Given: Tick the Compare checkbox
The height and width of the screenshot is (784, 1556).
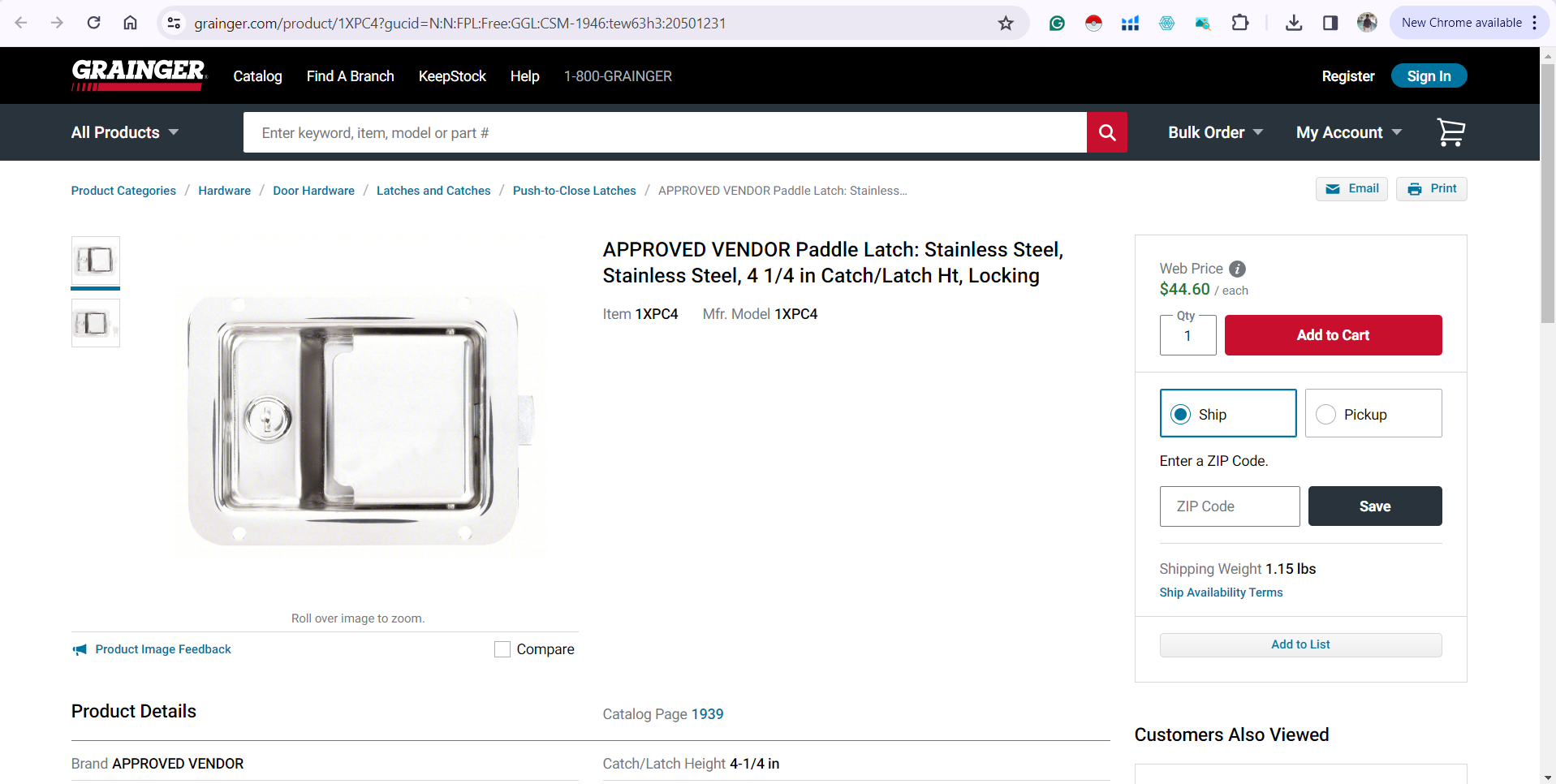Looking at the screenshot, I should [502, 649].
